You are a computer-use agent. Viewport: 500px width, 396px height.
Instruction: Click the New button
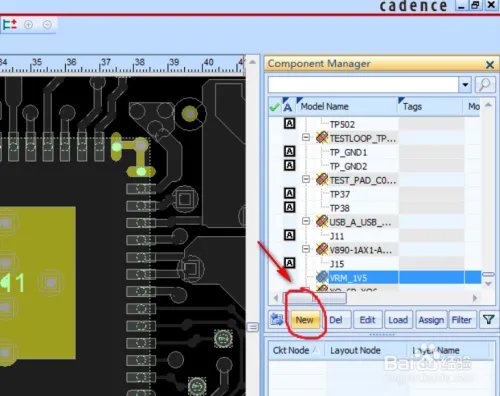(x=305, y=320)
